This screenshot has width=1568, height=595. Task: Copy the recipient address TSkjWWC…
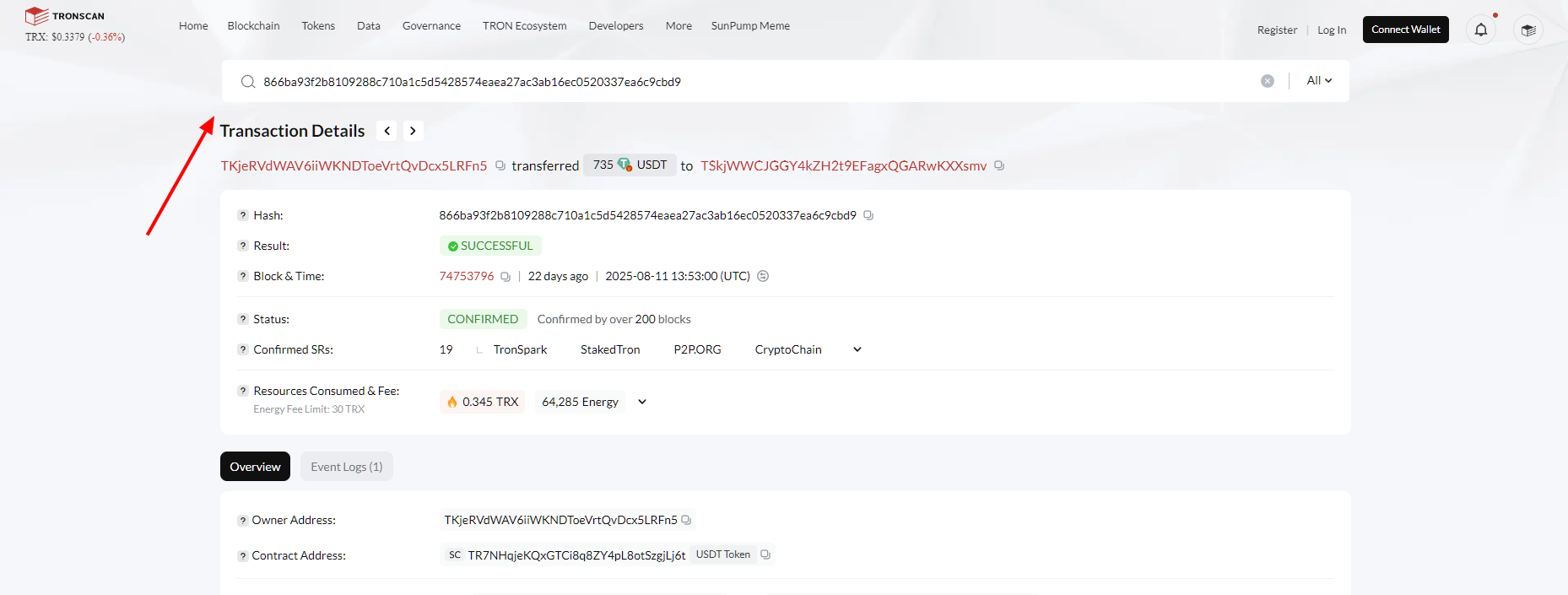999,165
